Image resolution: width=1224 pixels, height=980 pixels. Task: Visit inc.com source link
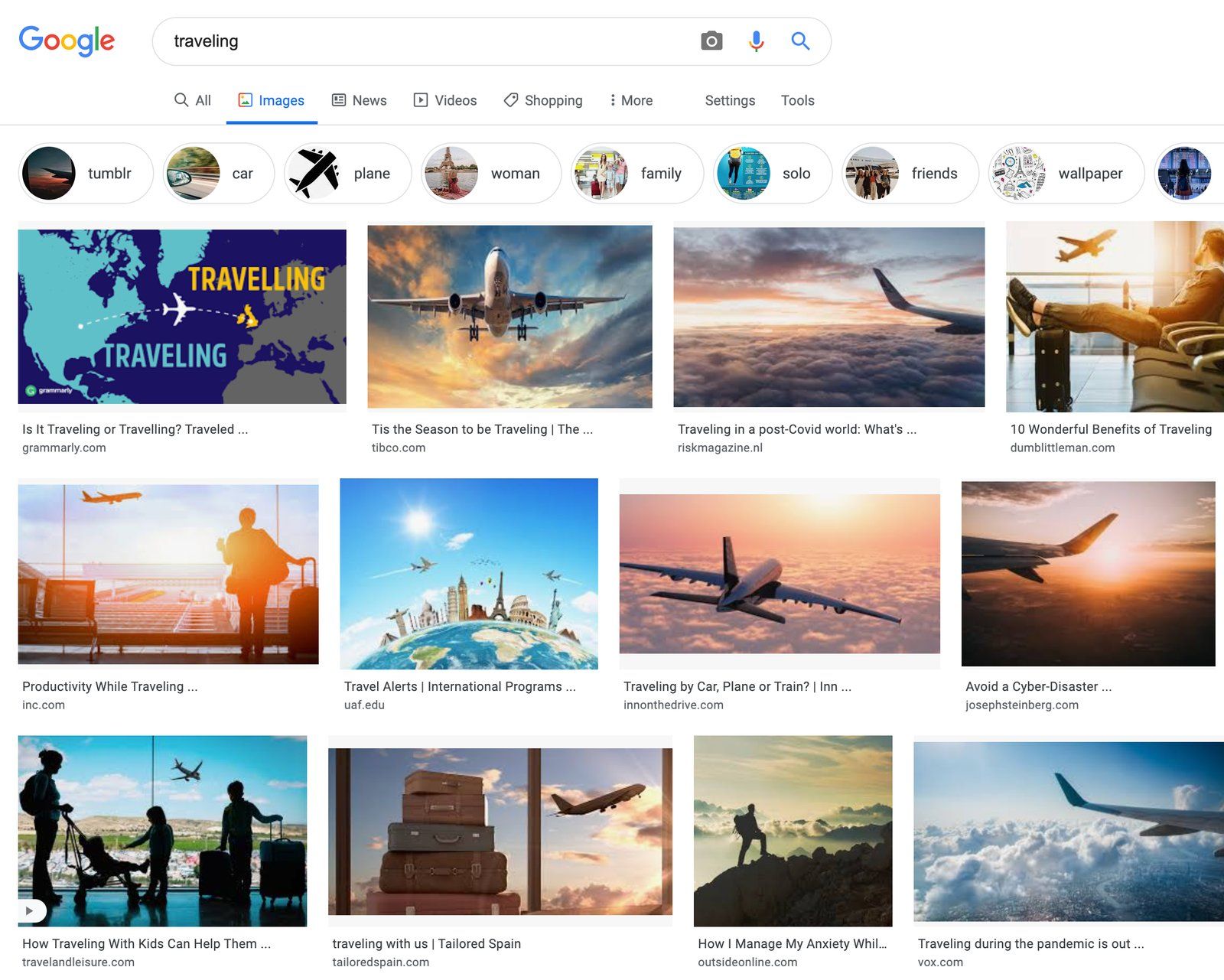[44, 705]
